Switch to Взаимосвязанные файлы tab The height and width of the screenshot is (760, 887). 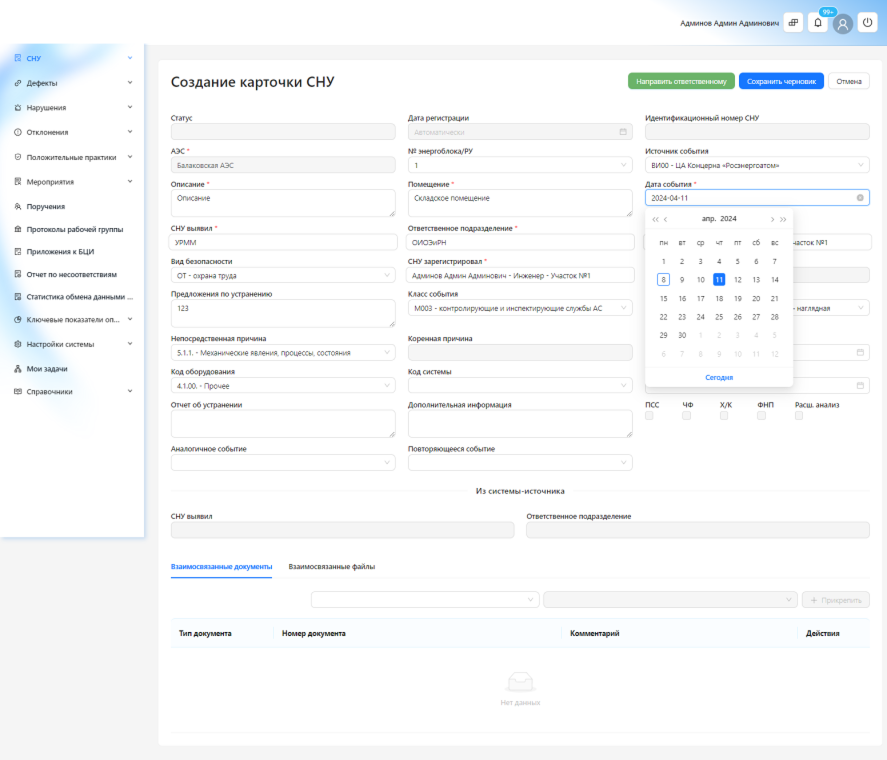tap(332, 566)
